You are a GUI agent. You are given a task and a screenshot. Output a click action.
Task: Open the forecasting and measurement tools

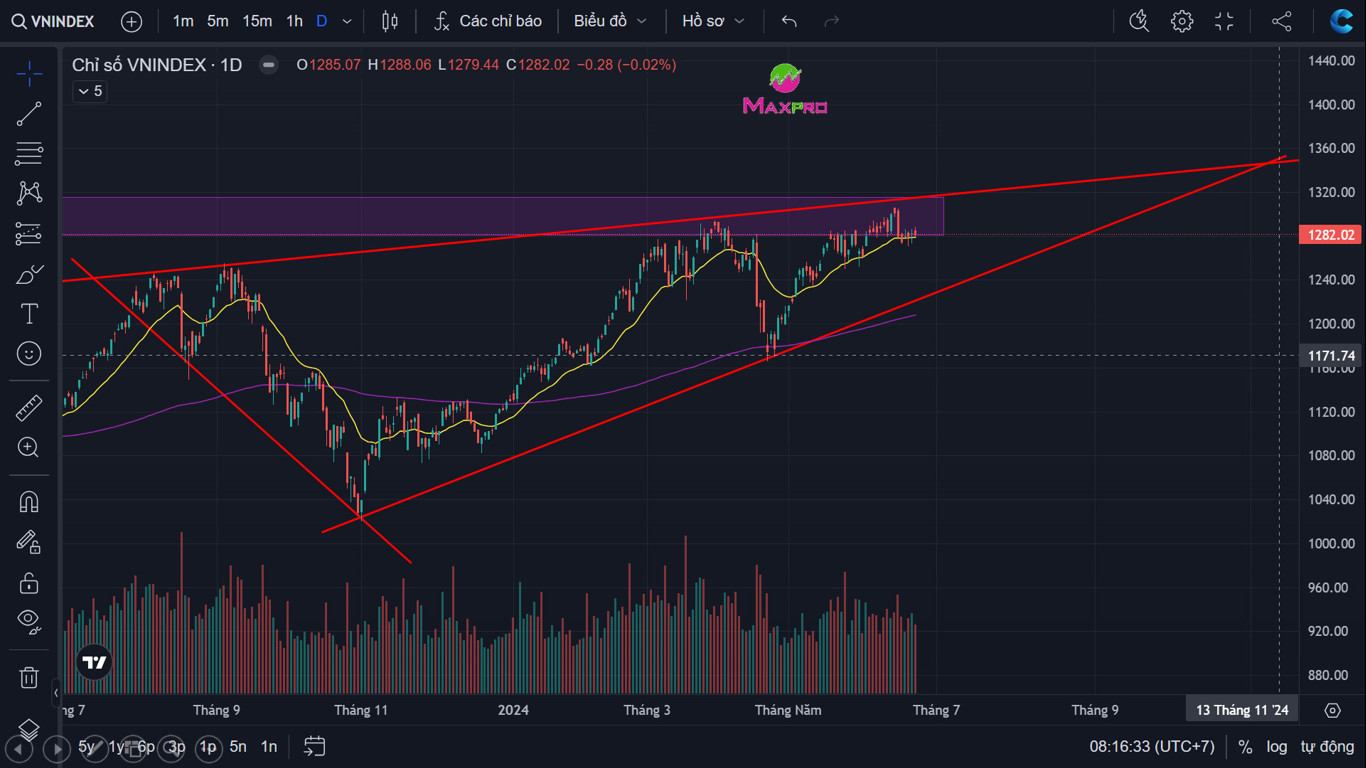[x=29, y=233]
